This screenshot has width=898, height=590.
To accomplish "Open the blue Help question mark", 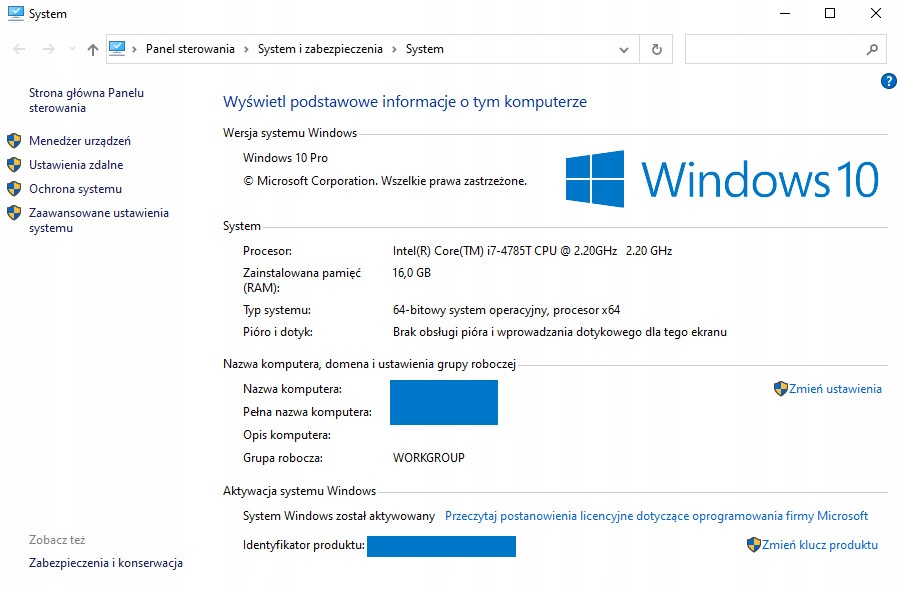I will pos(889,81).
